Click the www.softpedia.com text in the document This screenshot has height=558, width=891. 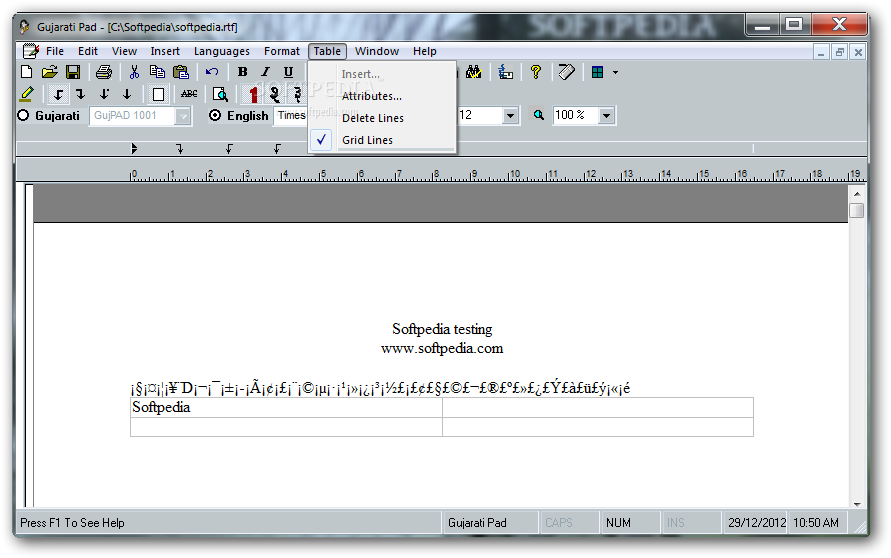[x=442, y=348]
